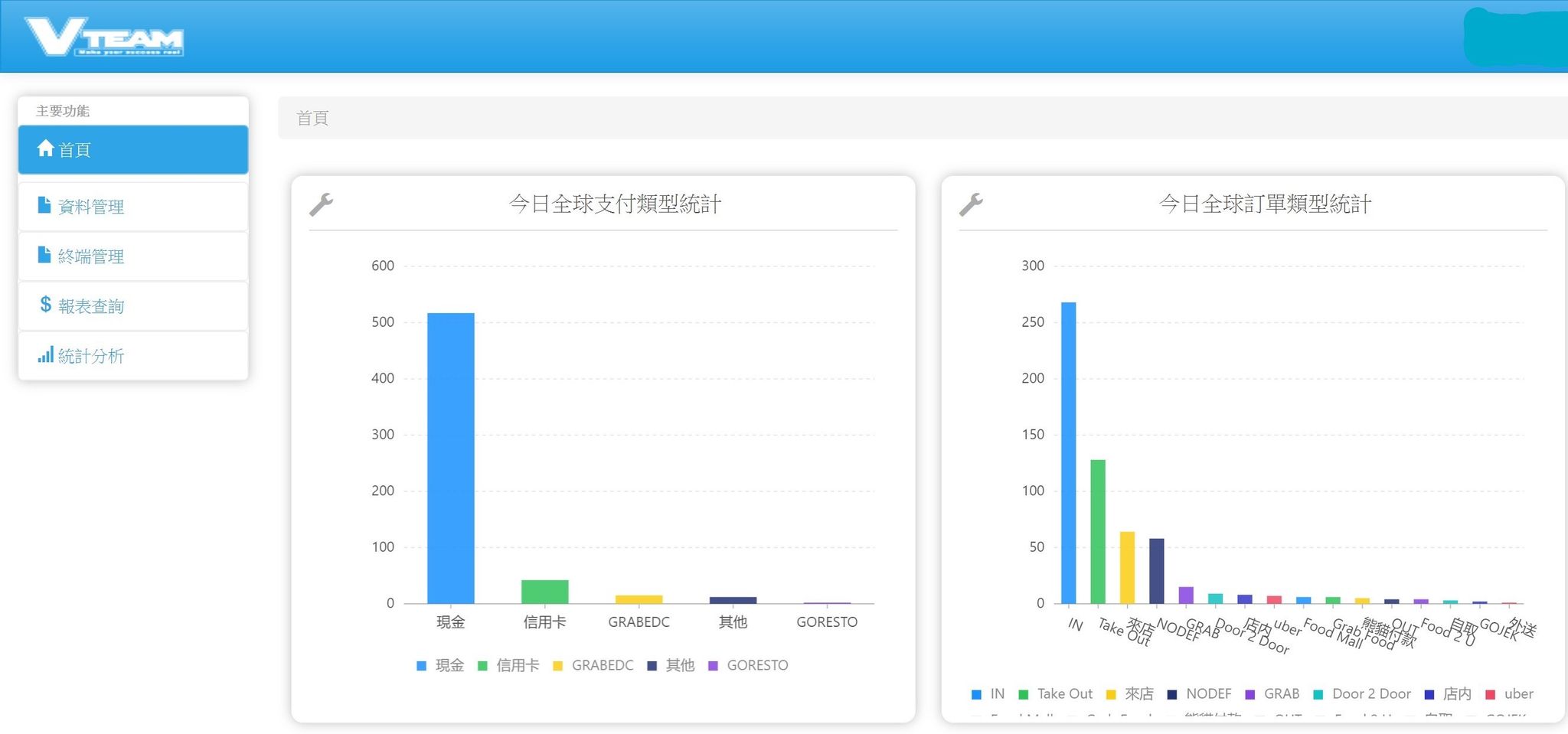Click the tall blue 現金 bar

[450, 458]
